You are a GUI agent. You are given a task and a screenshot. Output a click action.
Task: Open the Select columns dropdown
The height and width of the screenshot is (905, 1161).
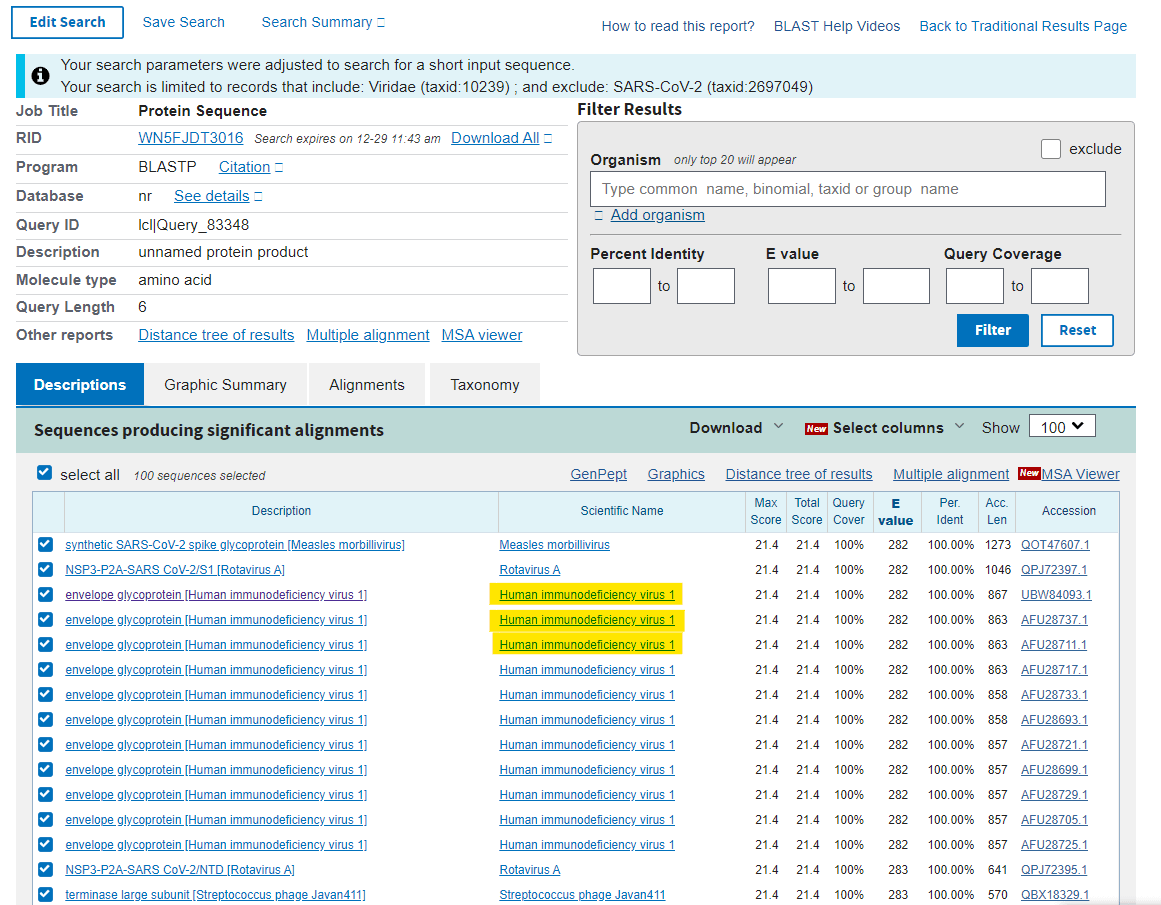click(x=898, y=428)
